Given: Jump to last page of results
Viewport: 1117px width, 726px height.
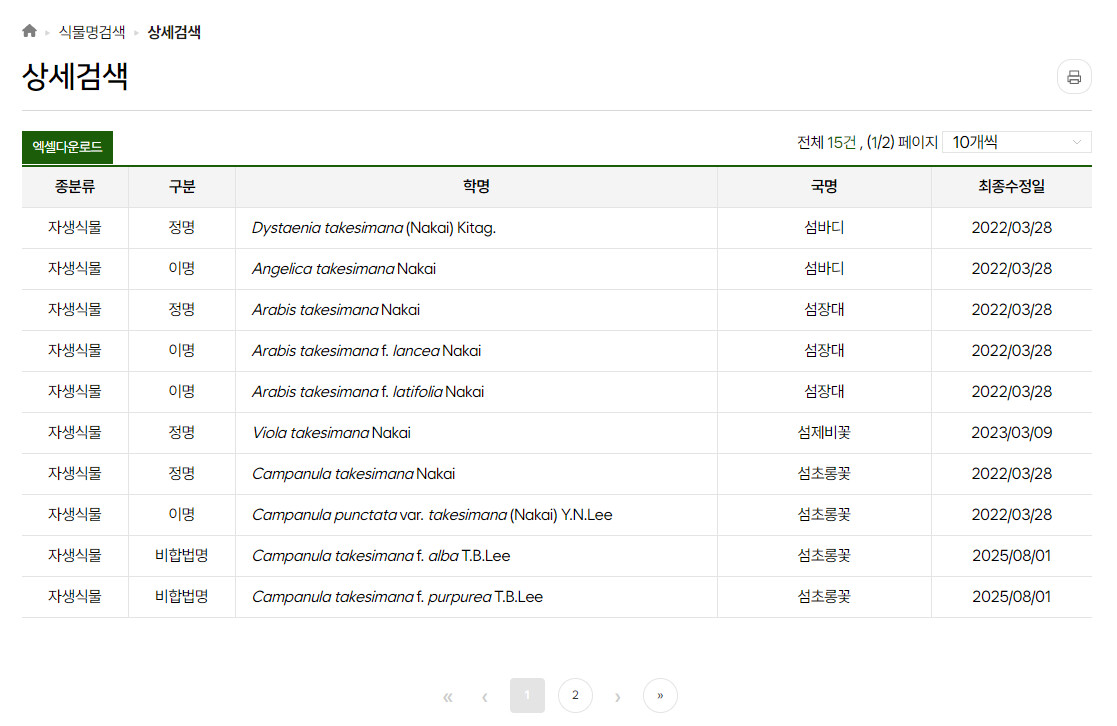Looking at the screenshot, I should (660, 696).
